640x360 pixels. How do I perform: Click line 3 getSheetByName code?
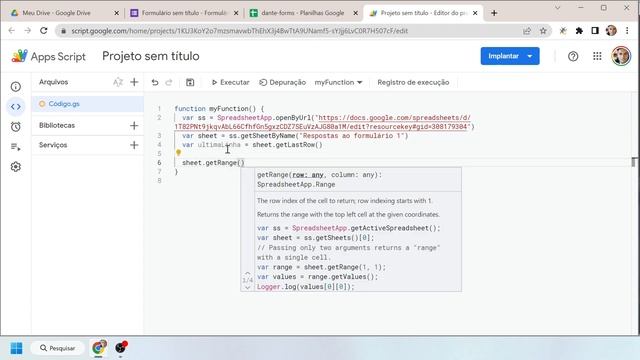coord(295,136)
